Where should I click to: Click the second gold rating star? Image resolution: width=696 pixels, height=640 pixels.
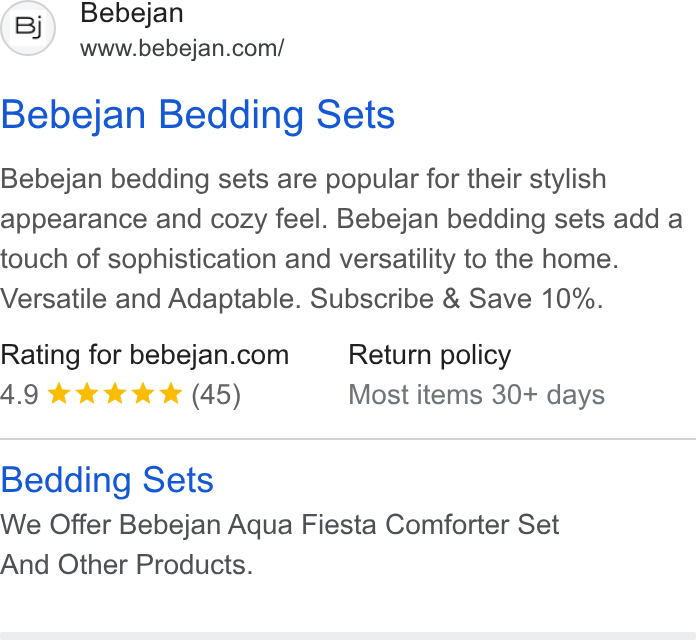(87, 394)
